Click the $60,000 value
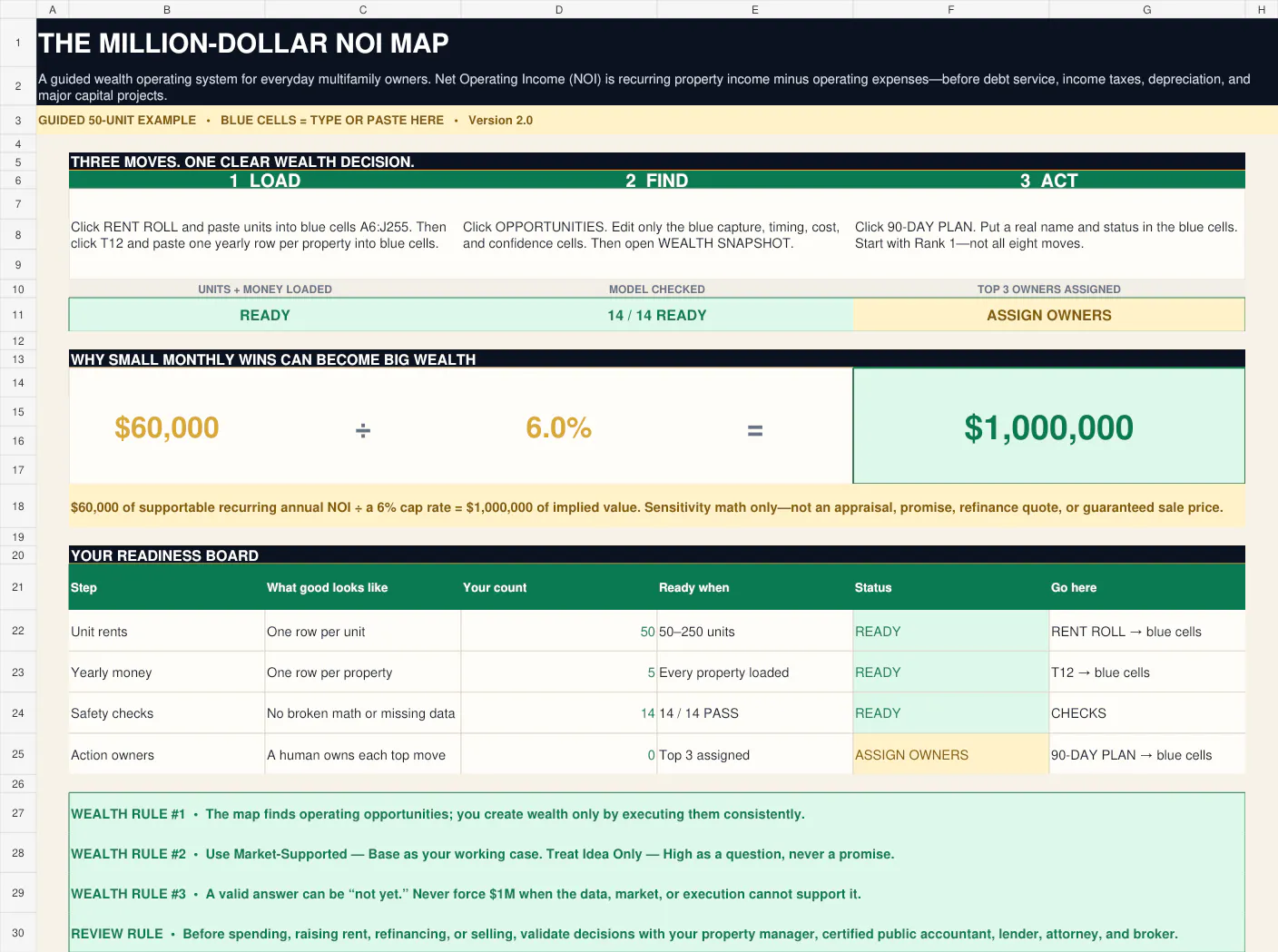 (167, 427)
